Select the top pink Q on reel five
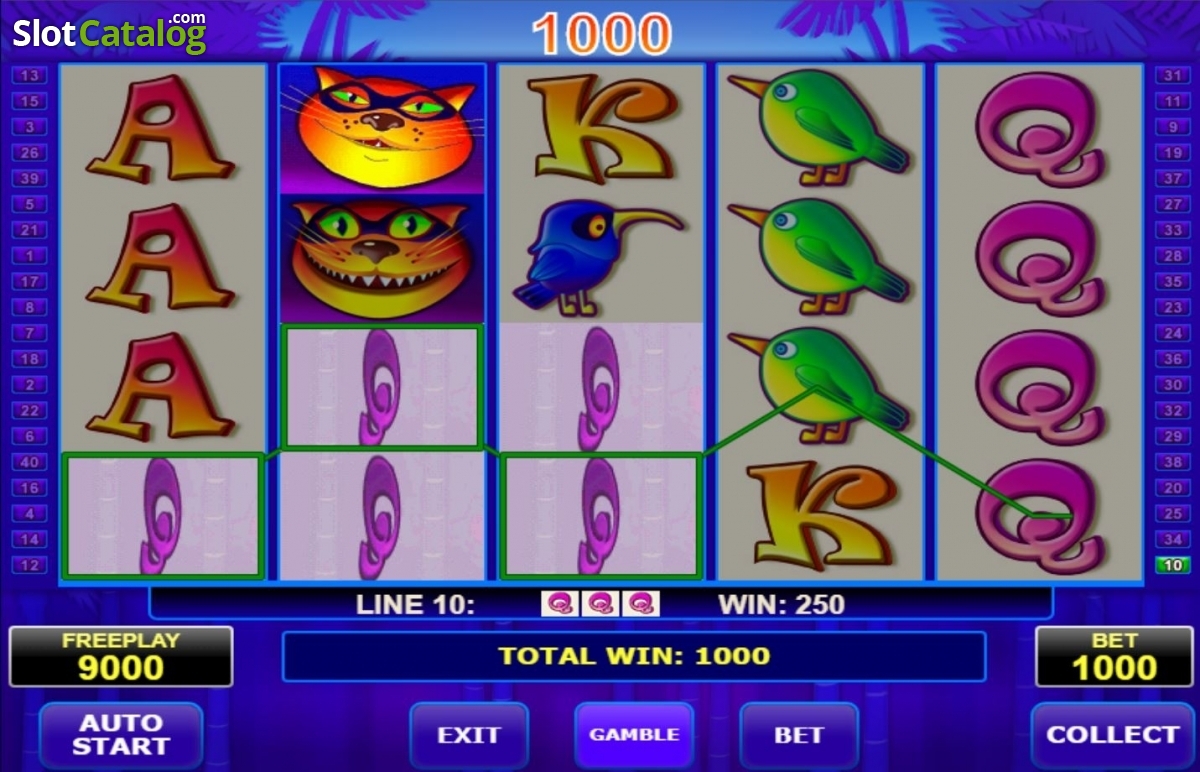This screenshot has width=1200, height=772. [x=1040, y=128]
